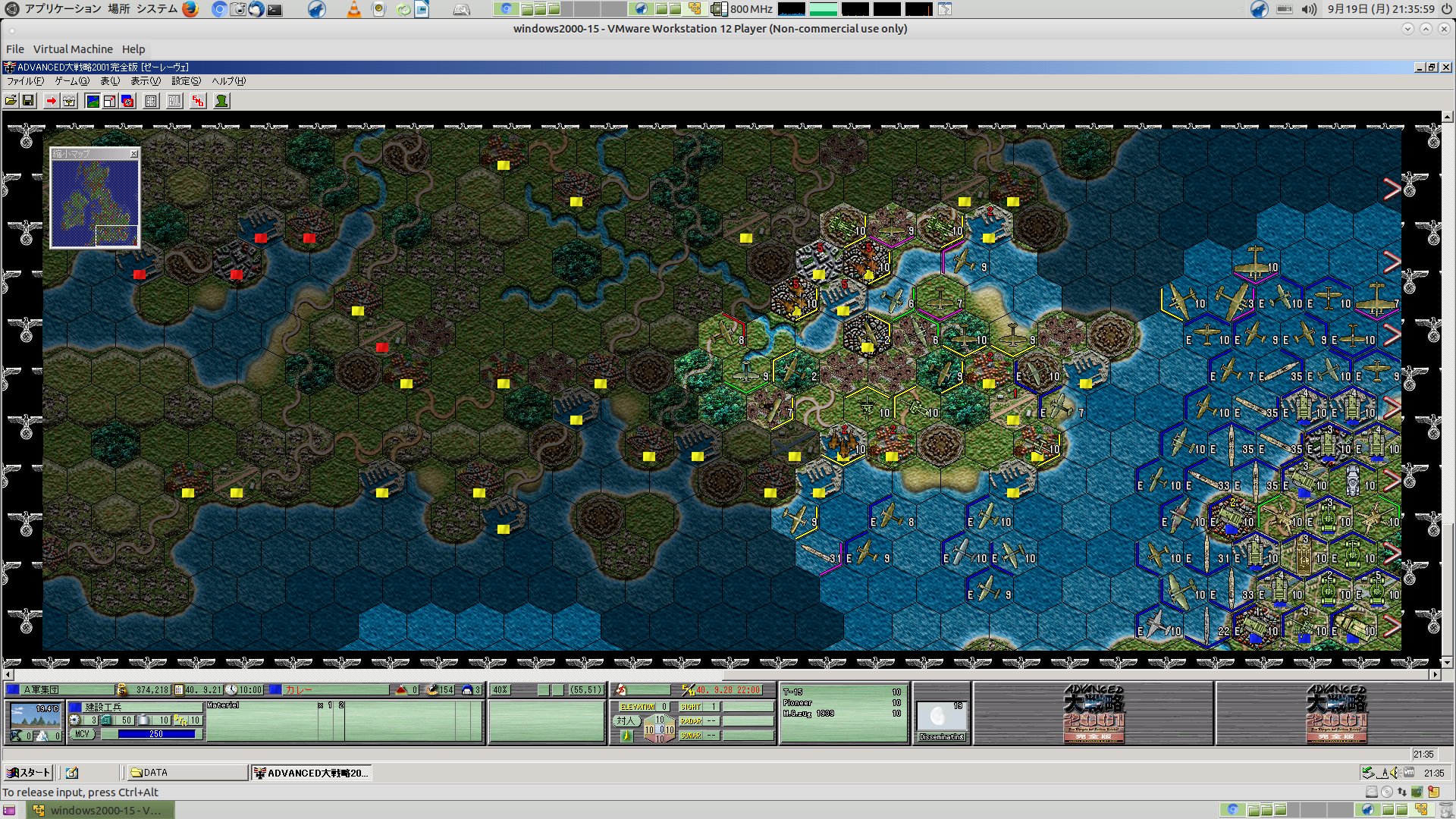Click the money bag funds icon
Viewport: 1456px width, 819px height.
click(x=122, y=690)
